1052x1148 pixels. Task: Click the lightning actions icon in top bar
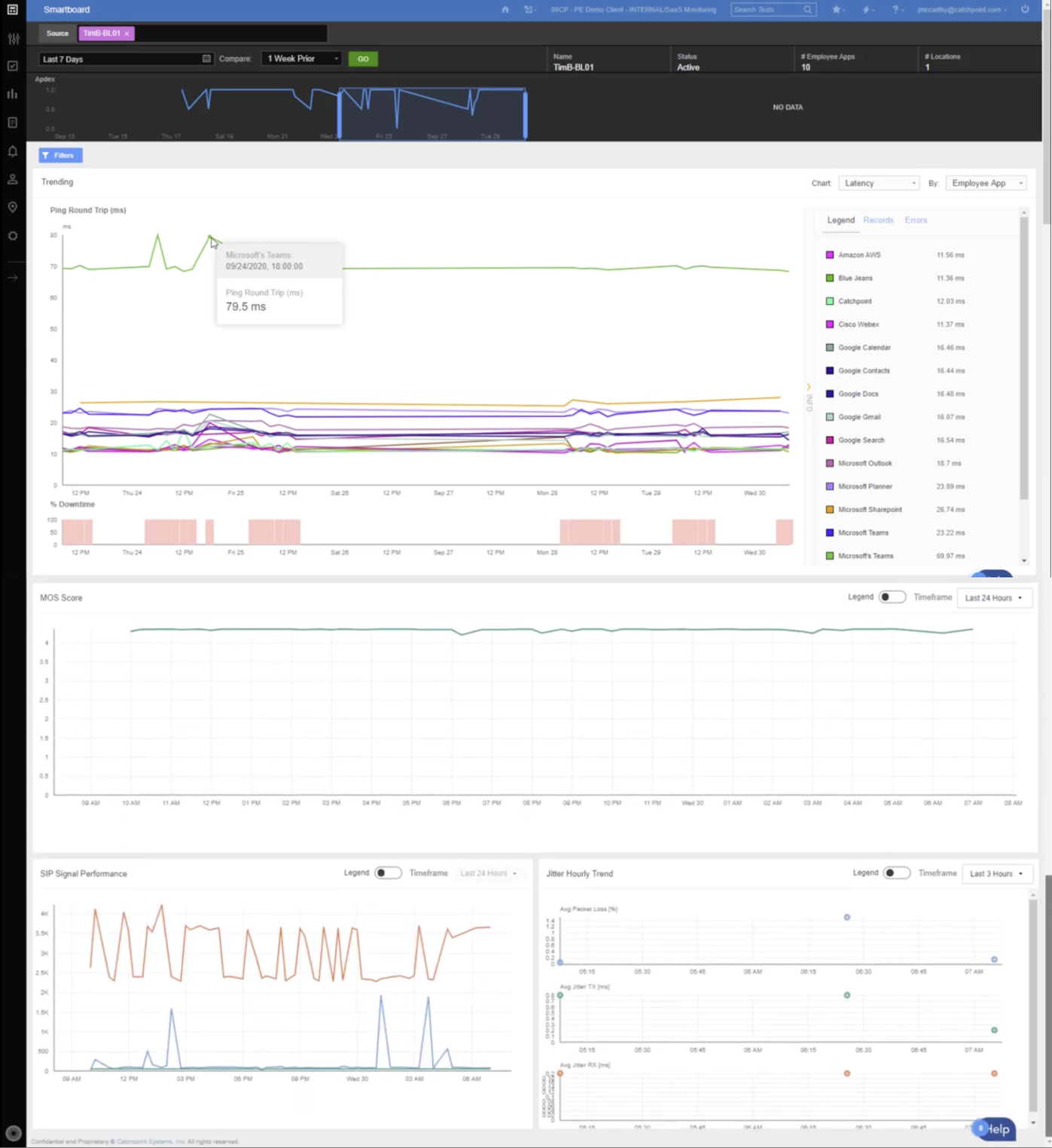864,10
